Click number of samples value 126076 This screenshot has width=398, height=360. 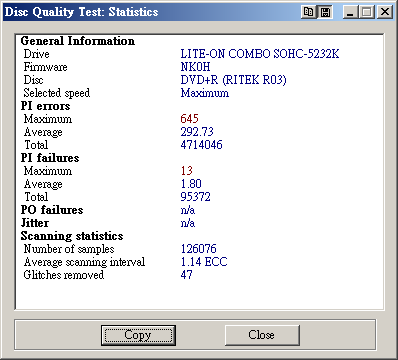point(198,249)
